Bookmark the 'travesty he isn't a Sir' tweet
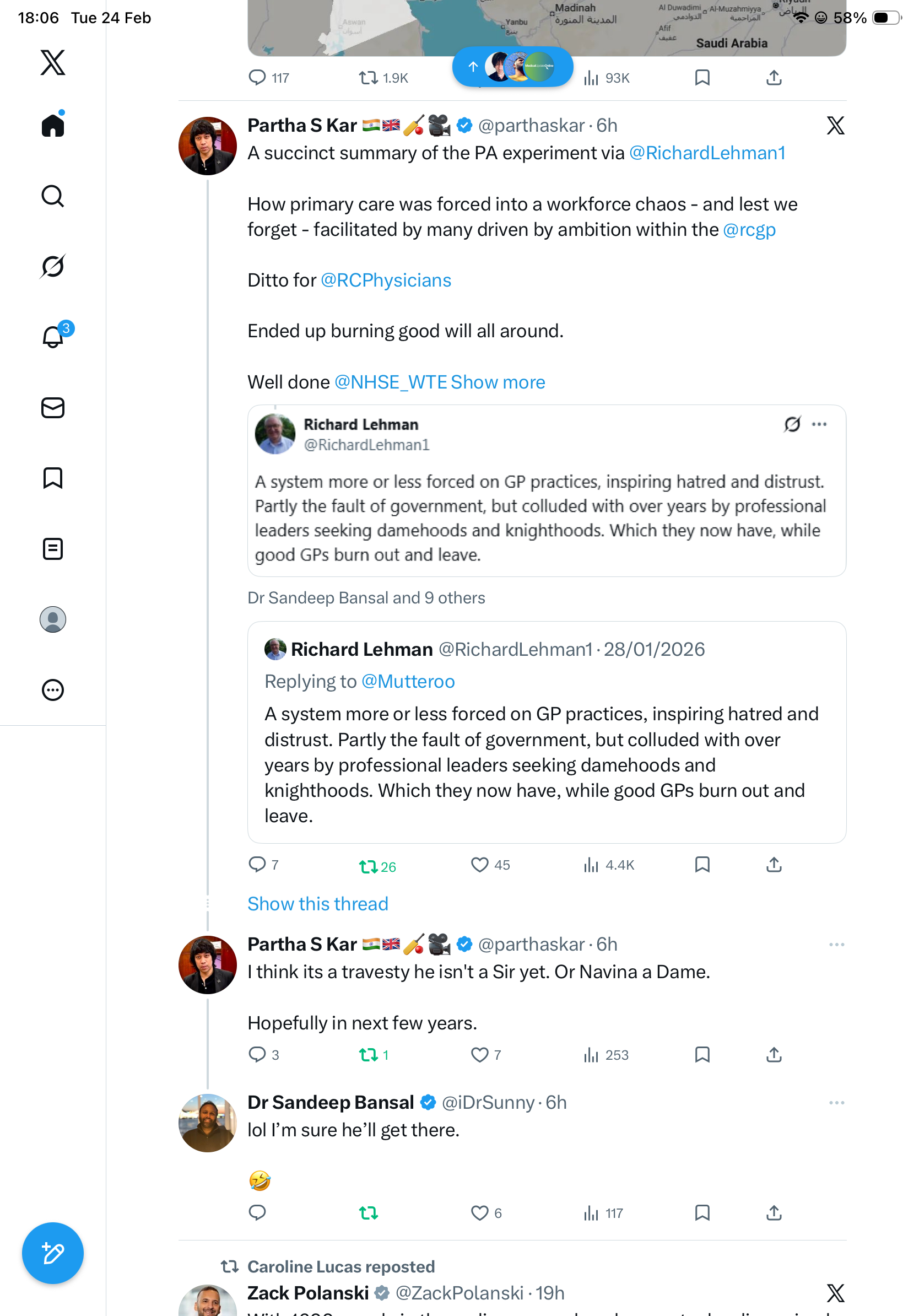Viewport: 919px width, 1316px height. point(702,1055)
